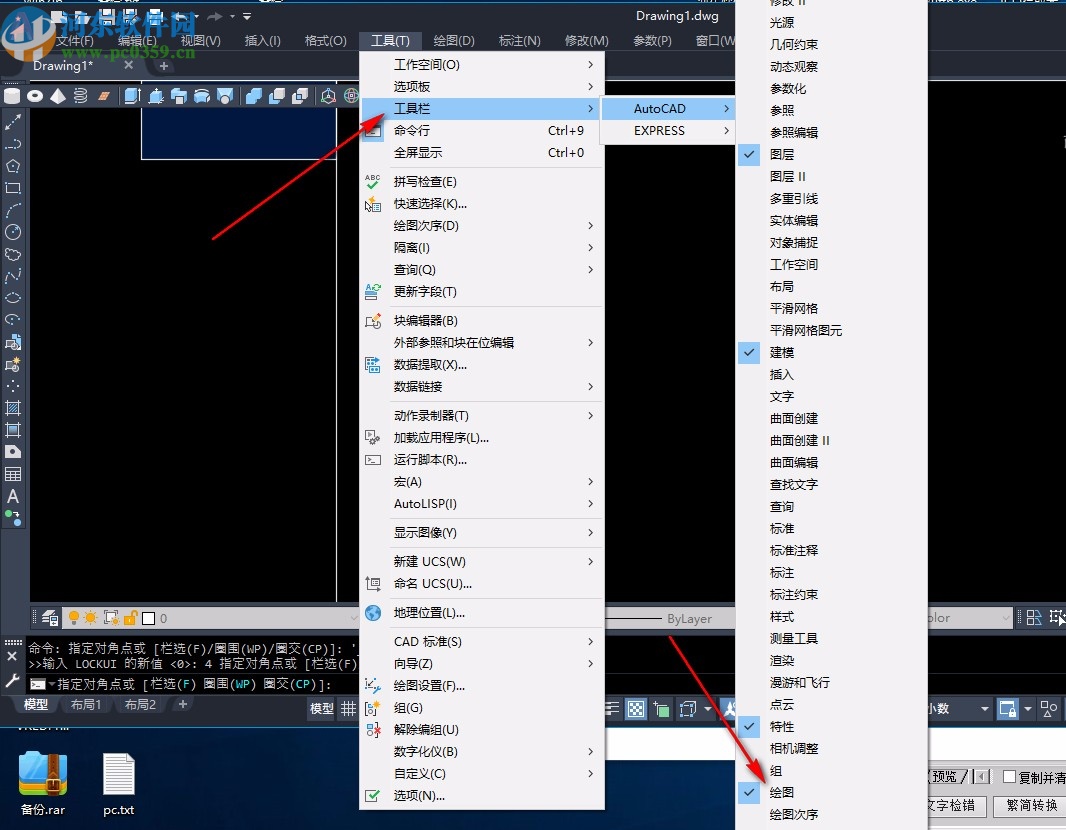
Task: Click the 繁简转换 button
Action: click(1031, 806)
